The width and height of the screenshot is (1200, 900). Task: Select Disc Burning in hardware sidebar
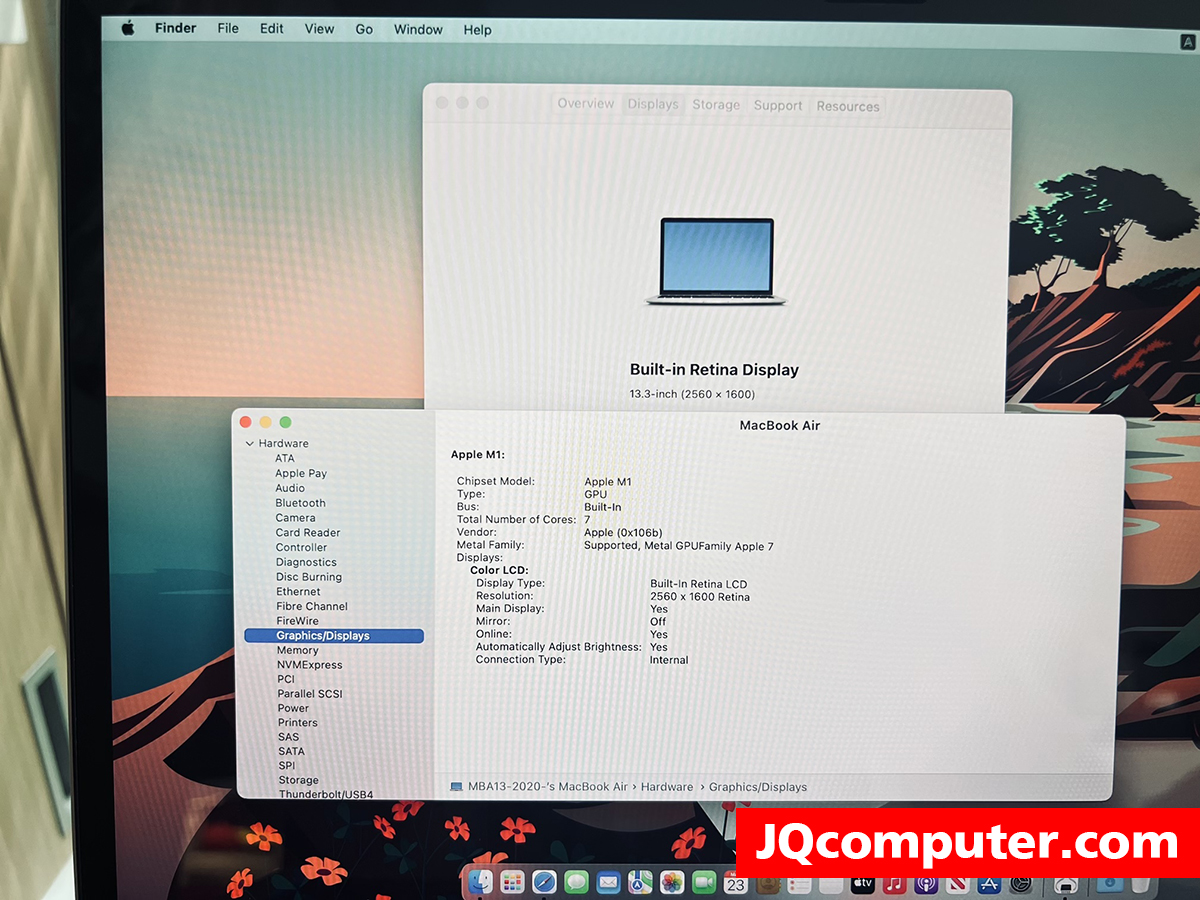(309, 577)
